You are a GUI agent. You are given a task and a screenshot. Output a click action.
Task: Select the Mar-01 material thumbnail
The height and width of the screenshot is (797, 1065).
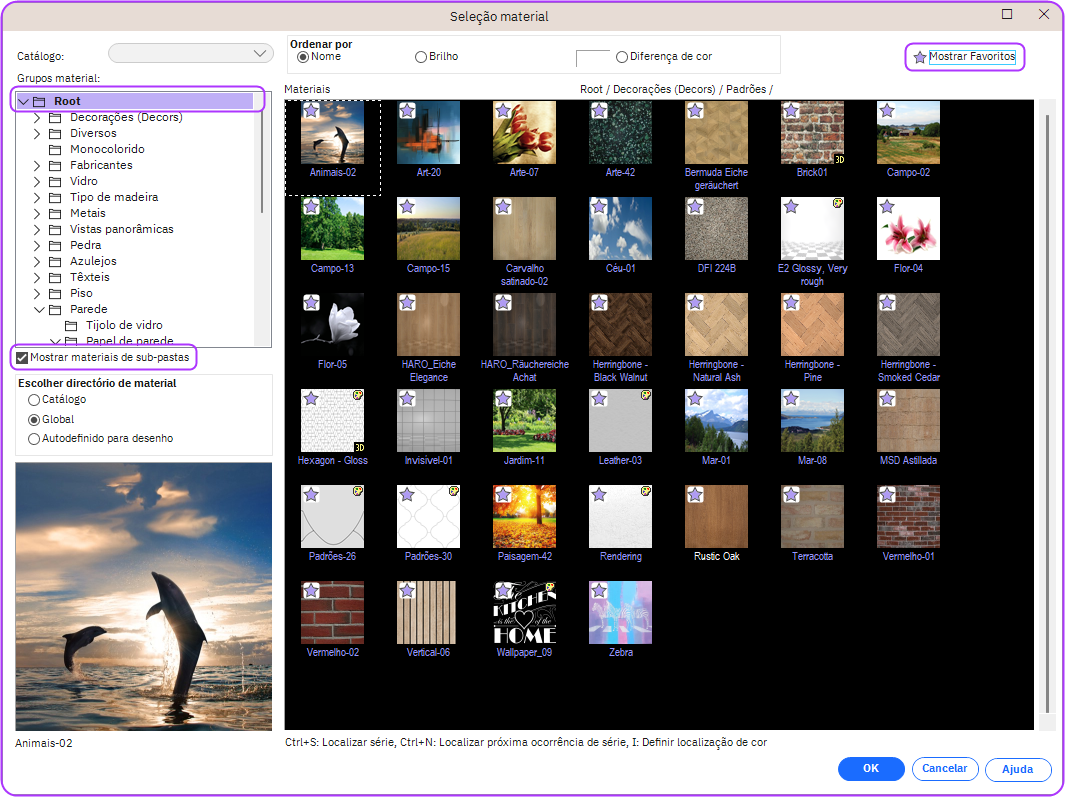click(716, 421)
